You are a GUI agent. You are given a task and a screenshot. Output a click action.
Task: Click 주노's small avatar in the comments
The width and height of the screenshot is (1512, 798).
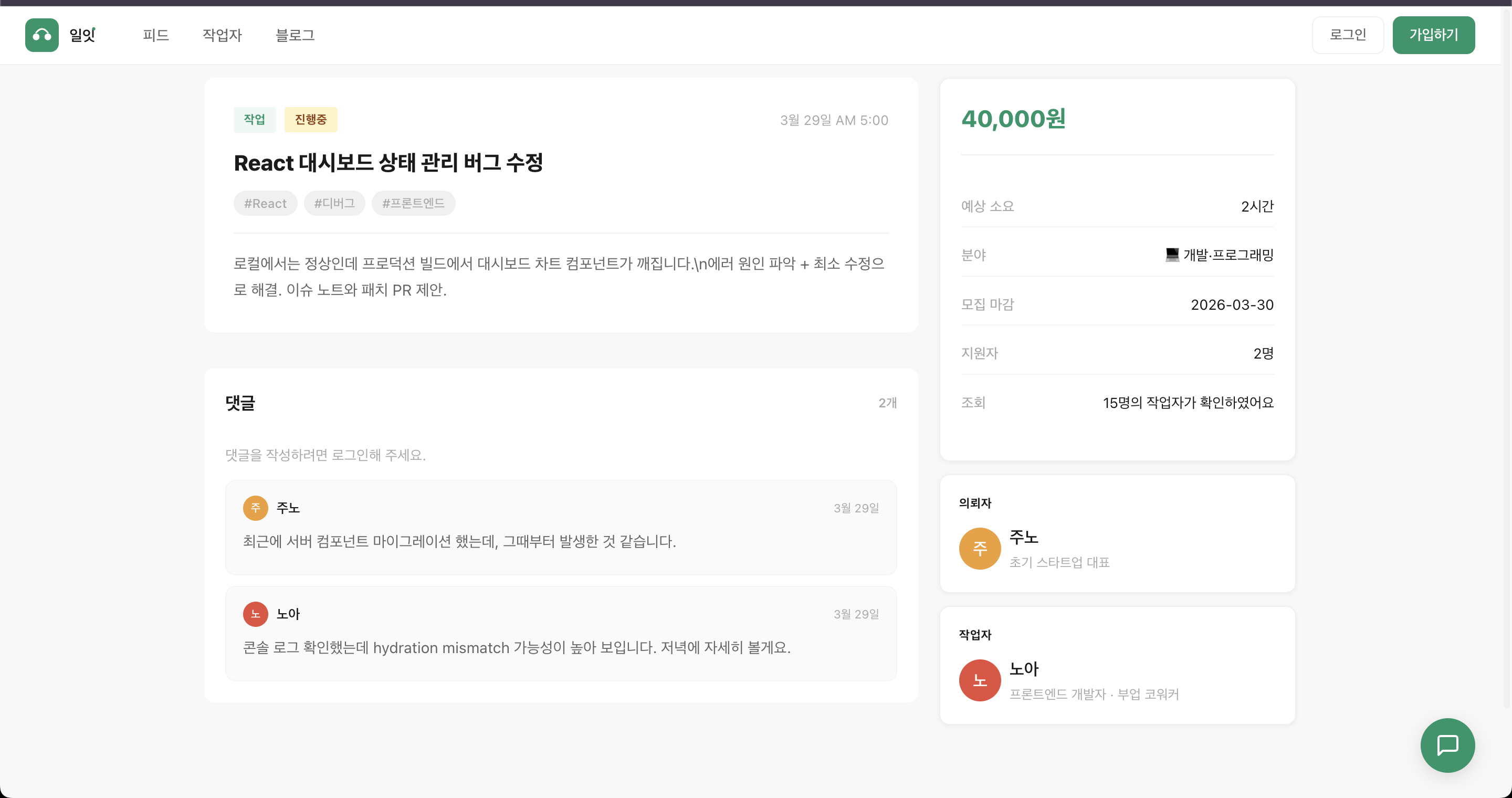click(x=255, y=508)
